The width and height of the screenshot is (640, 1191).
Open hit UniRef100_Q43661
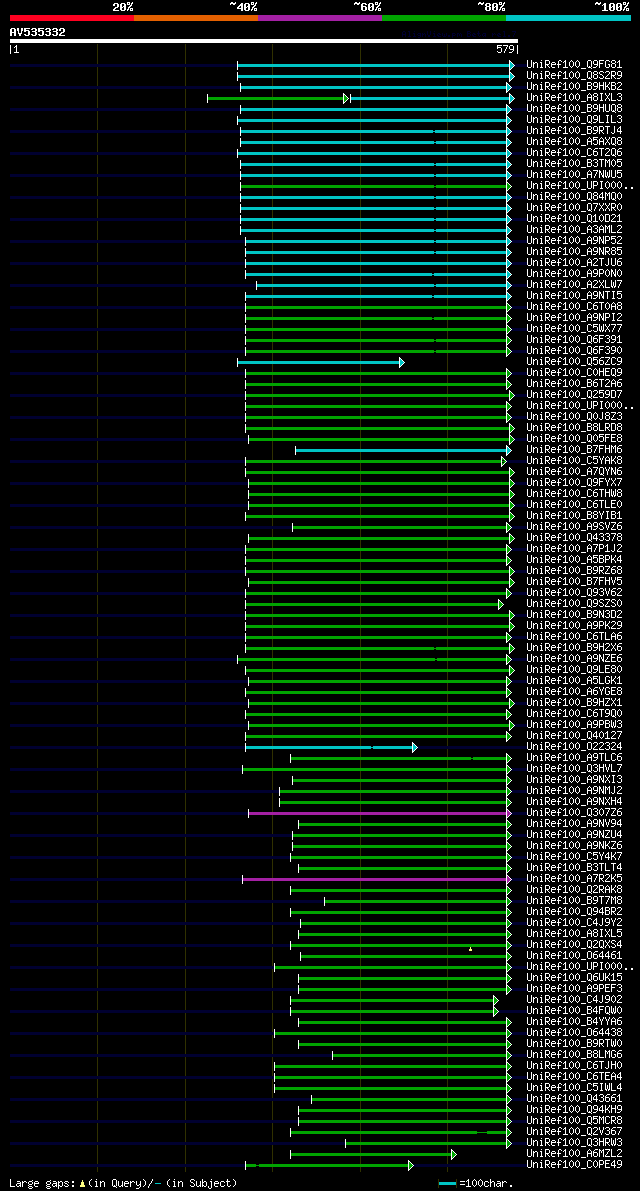point(574,1100)
